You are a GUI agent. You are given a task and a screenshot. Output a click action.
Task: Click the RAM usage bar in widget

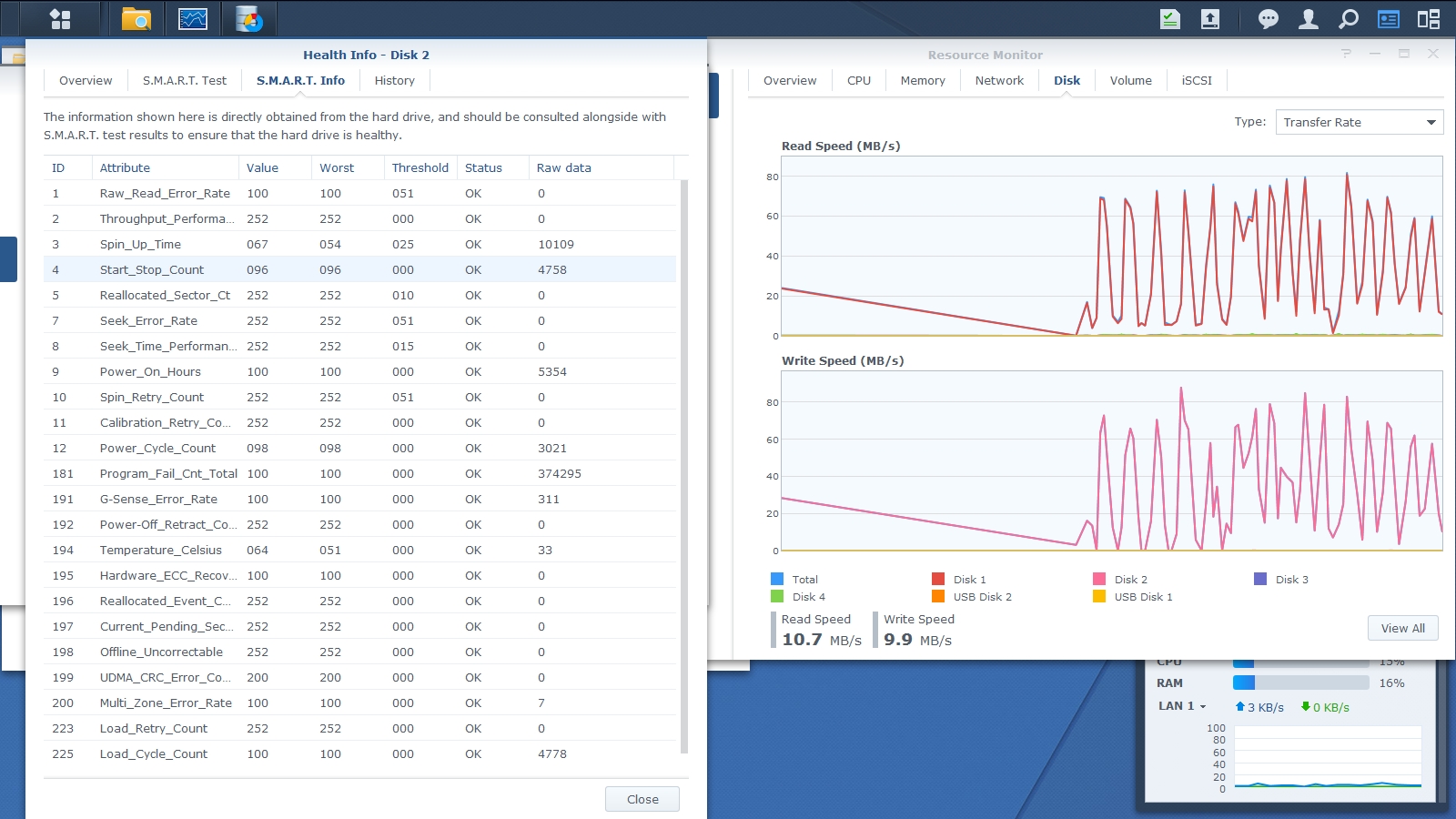(1301, 682)
